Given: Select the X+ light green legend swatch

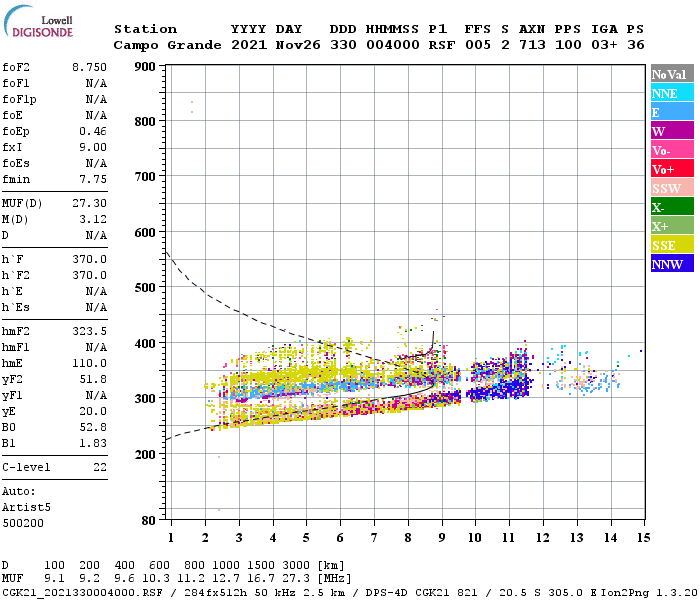Looking at the screenshot, I should (672, 226).
